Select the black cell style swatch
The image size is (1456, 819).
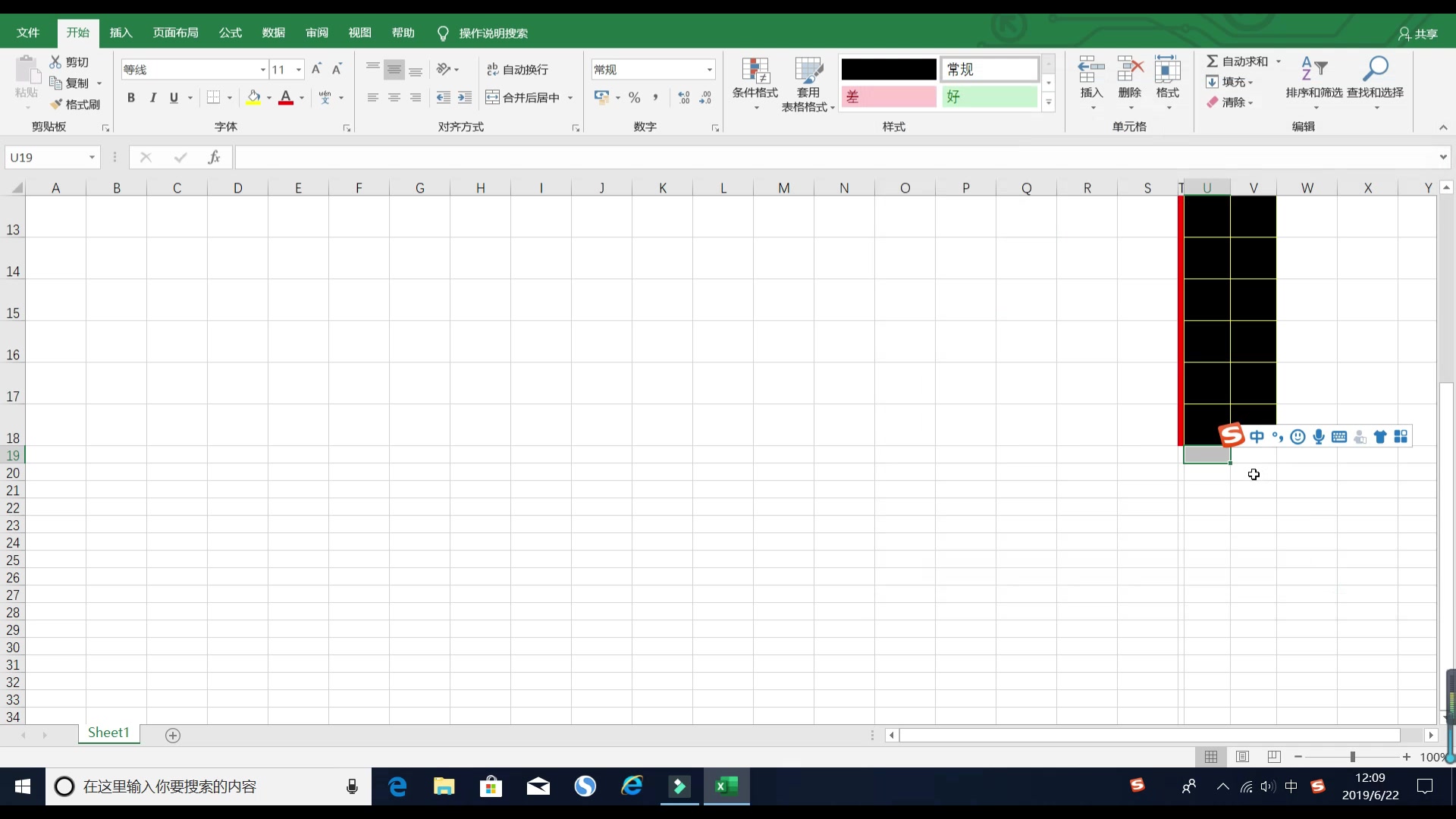point(889,70)
